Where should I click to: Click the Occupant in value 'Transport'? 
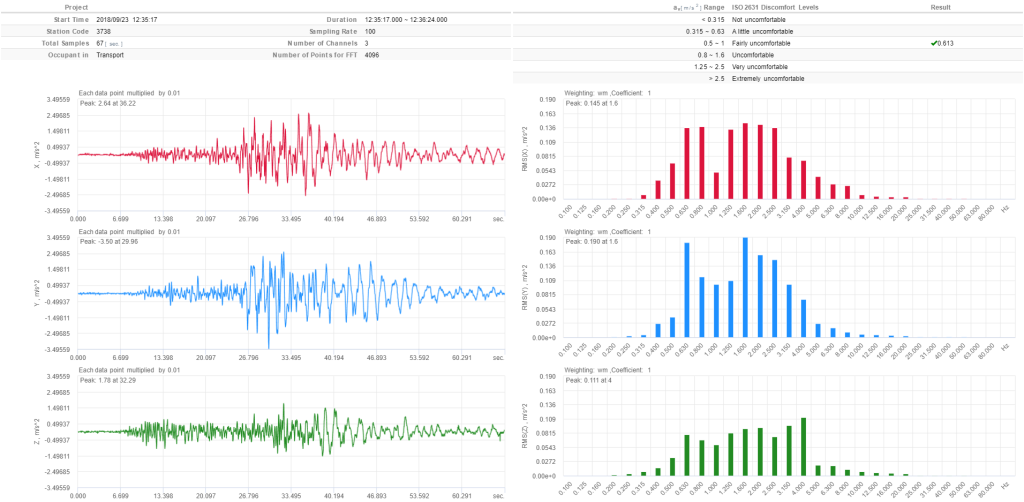(x=96, y=55)
